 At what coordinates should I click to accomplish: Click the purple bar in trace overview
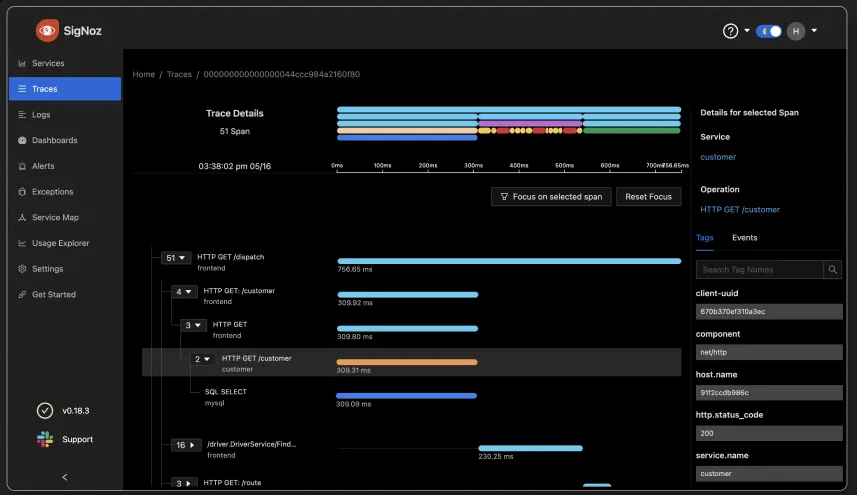[x=530, y=123]
